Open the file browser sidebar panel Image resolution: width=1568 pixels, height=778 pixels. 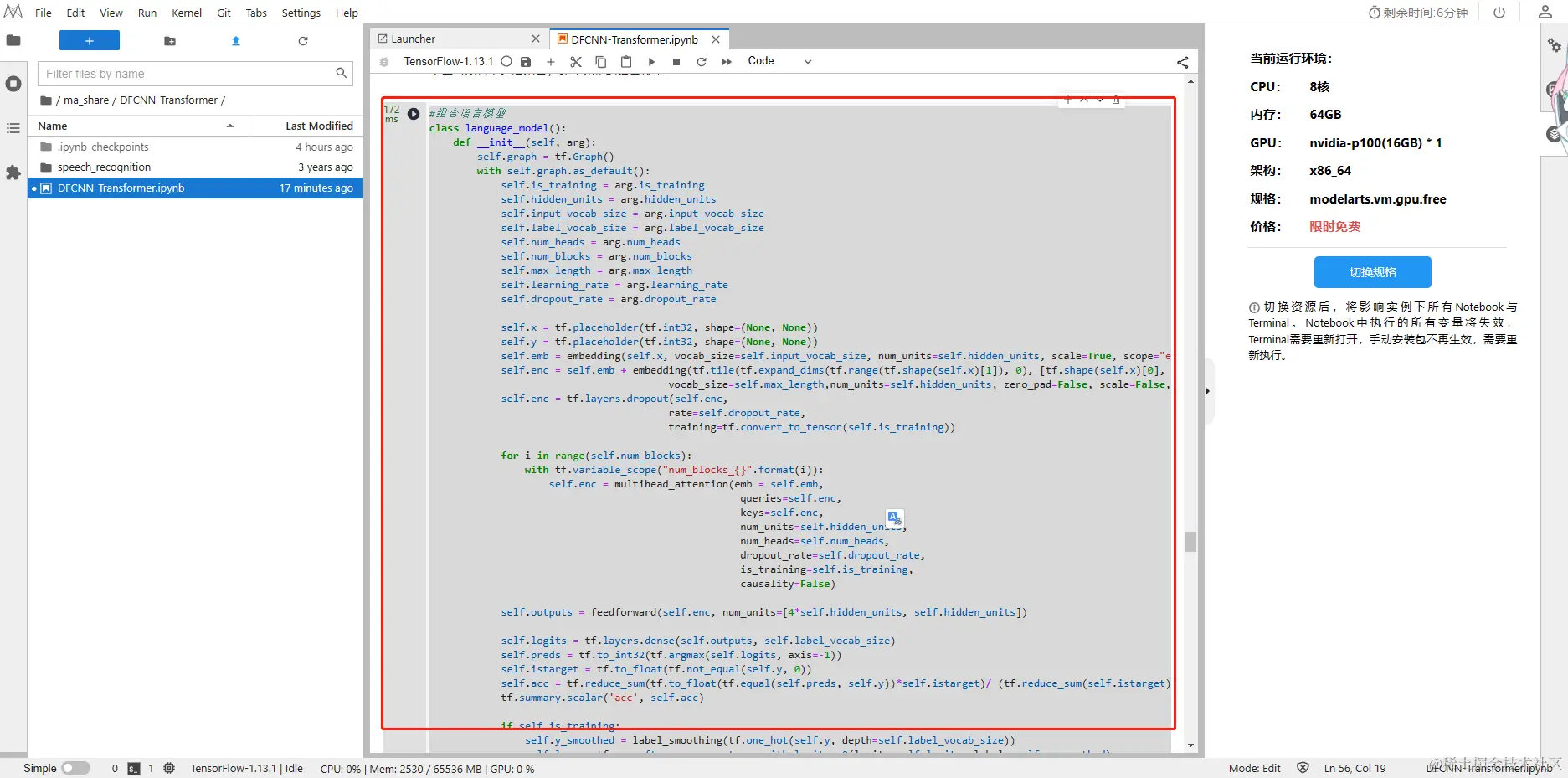[13, 40]
